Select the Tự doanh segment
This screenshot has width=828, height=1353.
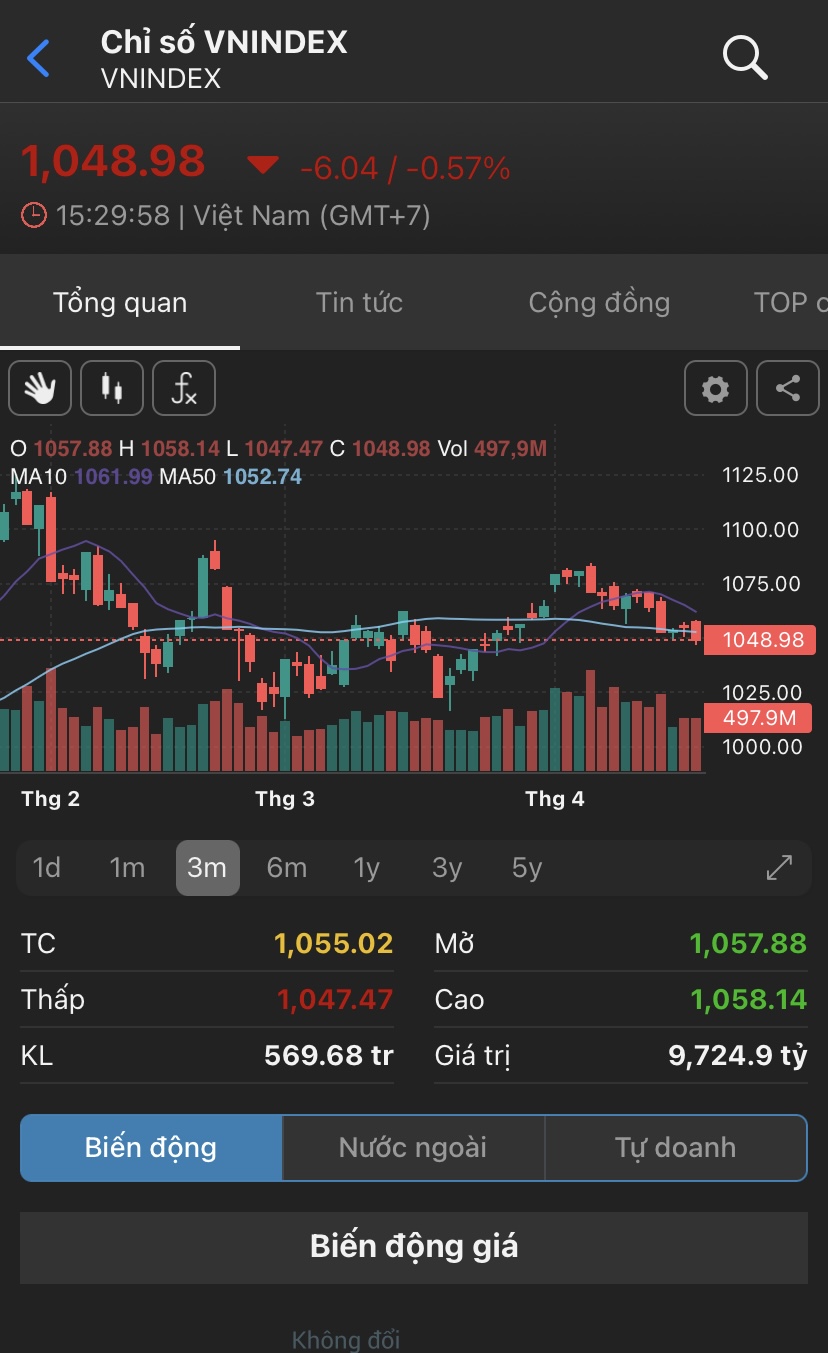coord(675,1147)
